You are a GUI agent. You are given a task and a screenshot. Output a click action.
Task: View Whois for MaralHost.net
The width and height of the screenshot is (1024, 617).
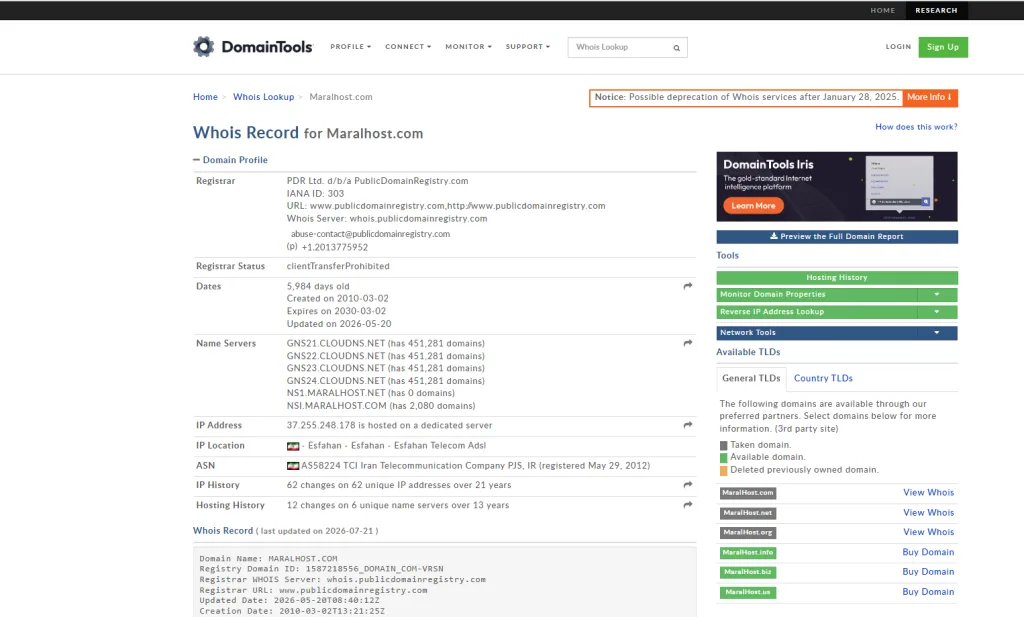click(928, 513)
